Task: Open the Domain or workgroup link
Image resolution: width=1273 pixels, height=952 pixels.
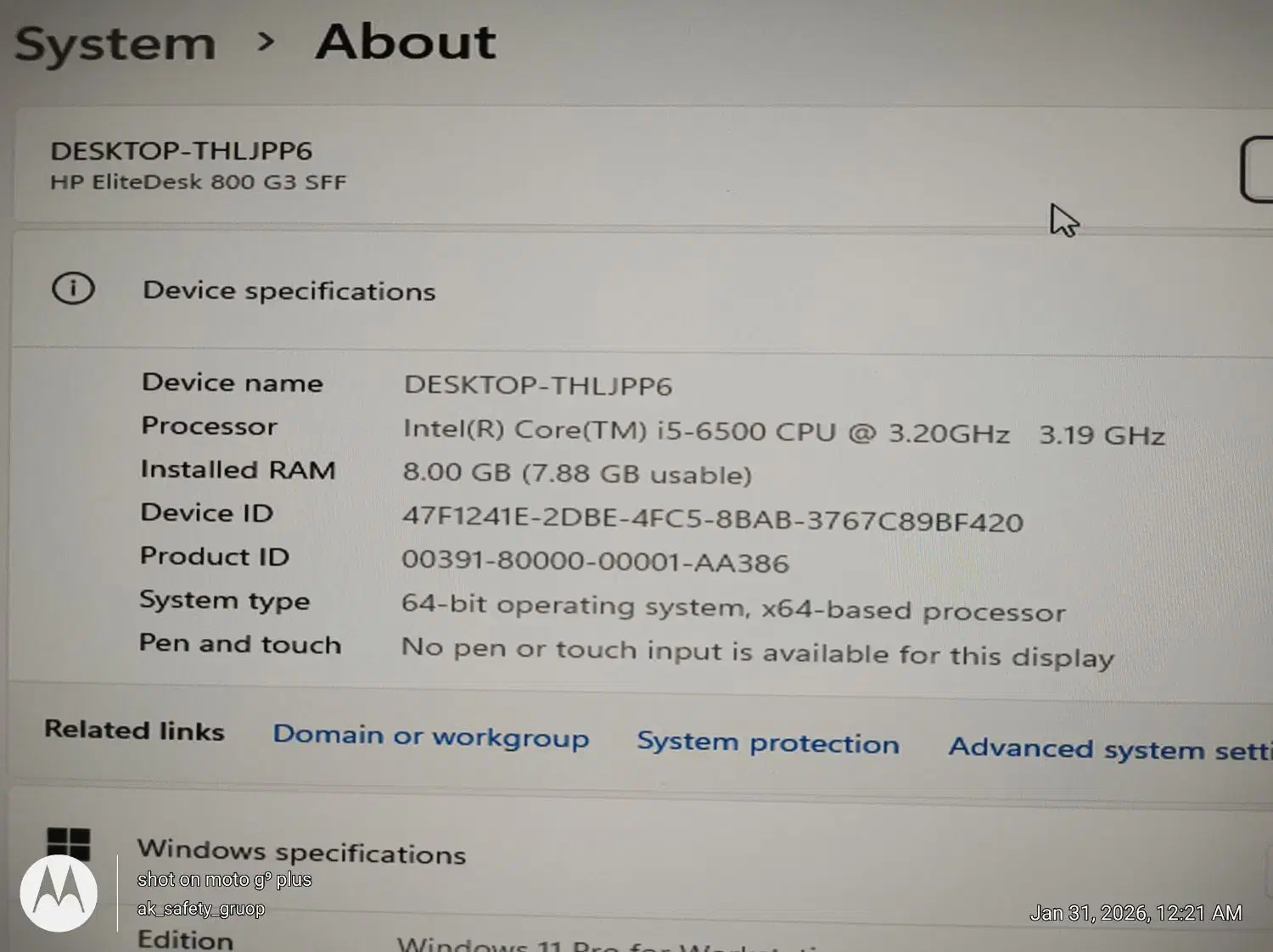Action: (430, 736)
